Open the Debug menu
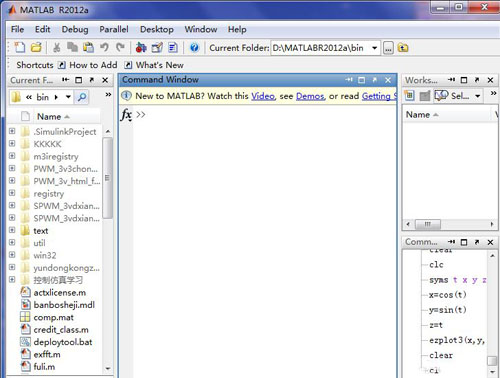500x378 pixels. (x=75, y=29)
